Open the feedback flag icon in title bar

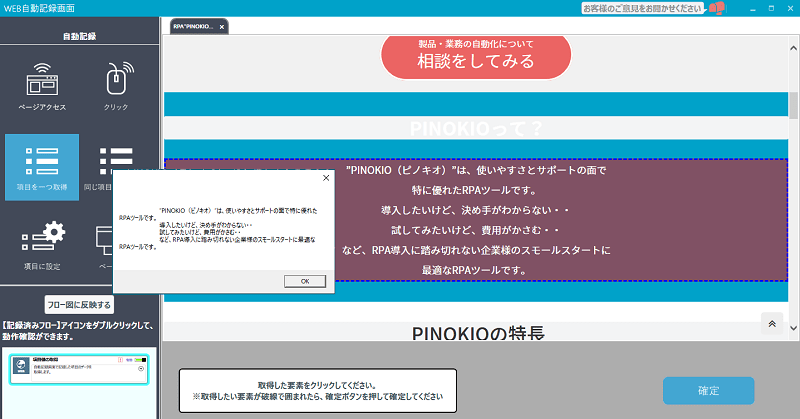717,8
